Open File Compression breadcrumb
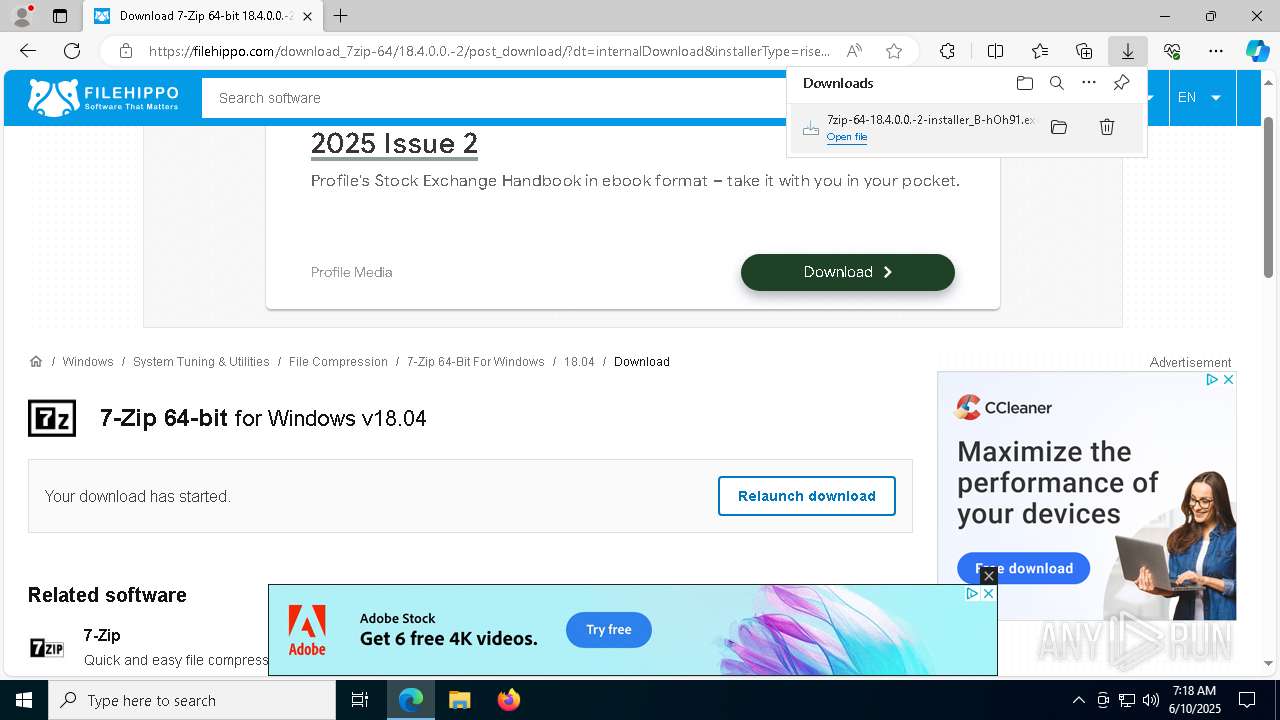Screen dimensions: 1280x720 click(x=338, y=361)
